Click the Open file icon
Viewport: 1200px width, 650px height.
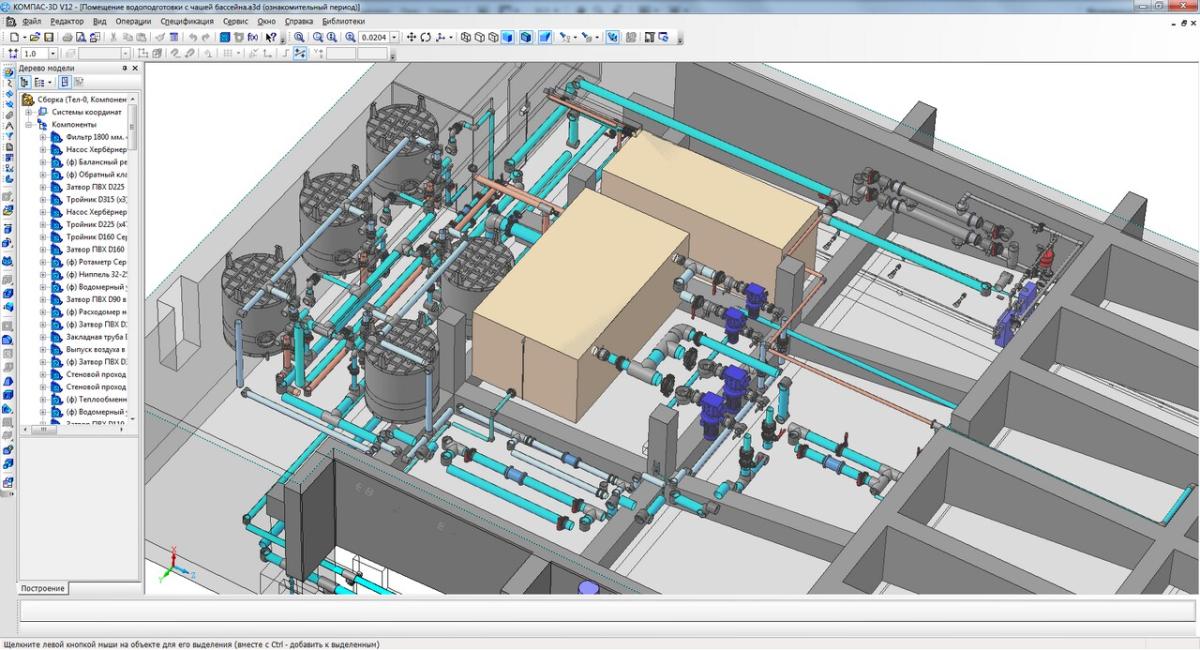click(x=34, y=37)
